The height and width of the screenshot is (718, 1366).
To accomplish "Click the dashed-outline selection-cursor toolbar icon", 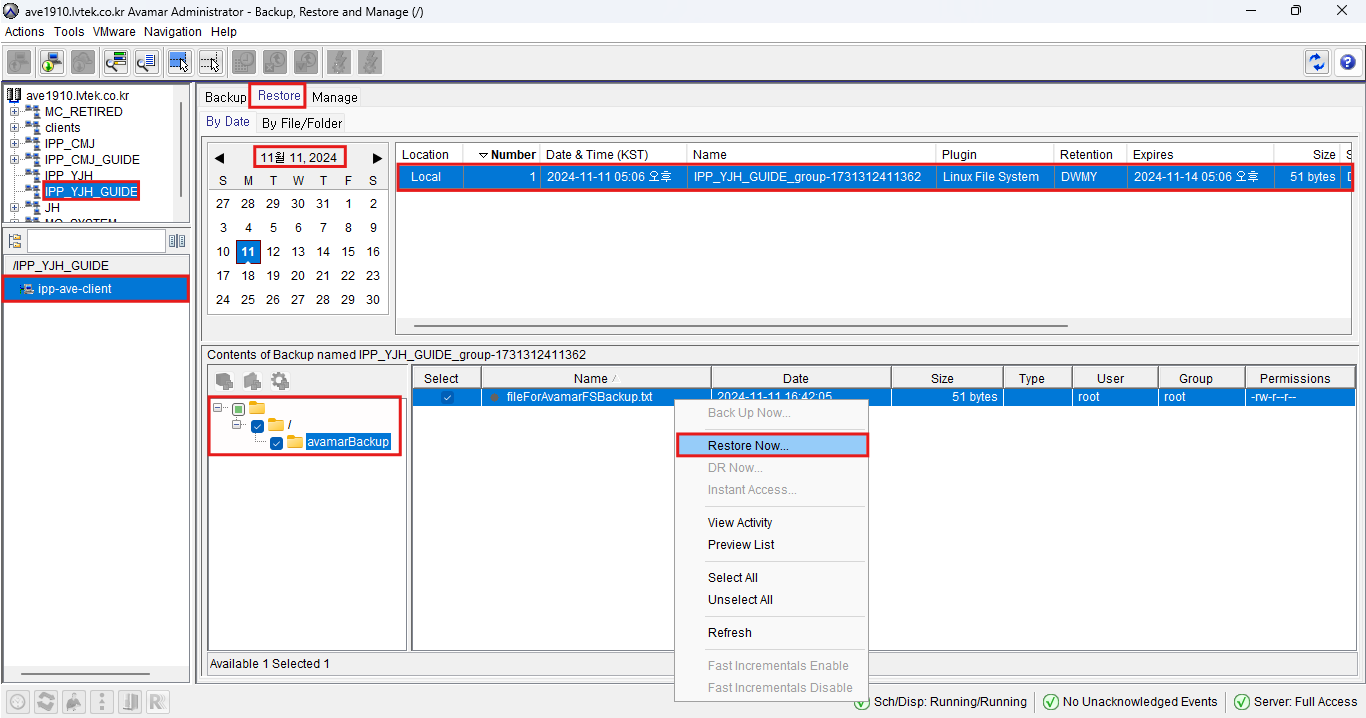I will 210,62.
